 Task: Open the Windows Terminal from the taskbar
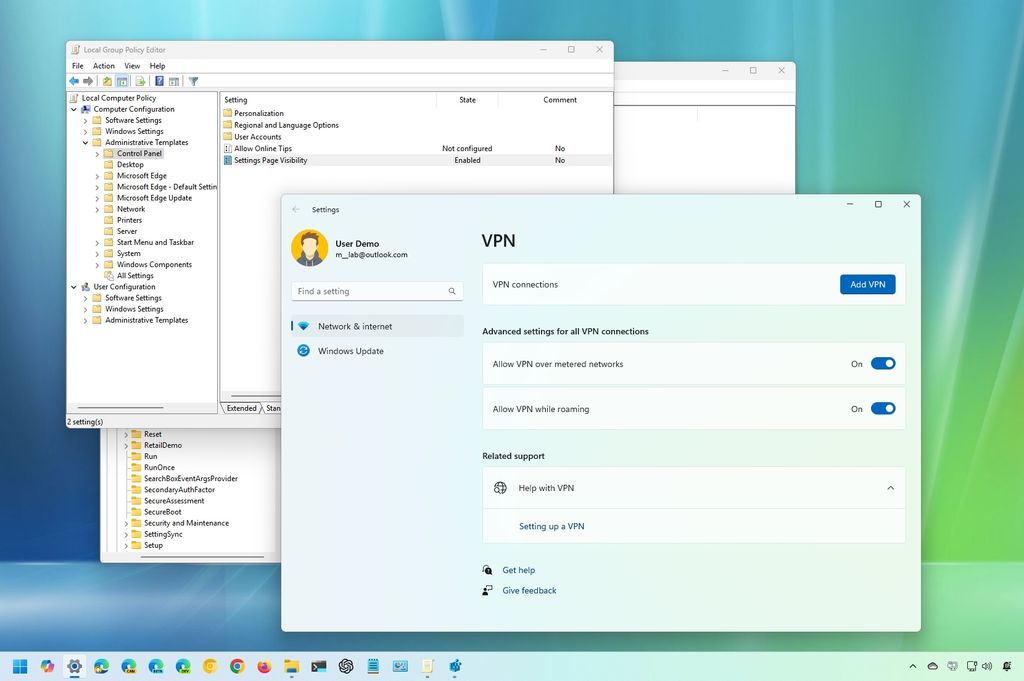click(x=318, y=666)
